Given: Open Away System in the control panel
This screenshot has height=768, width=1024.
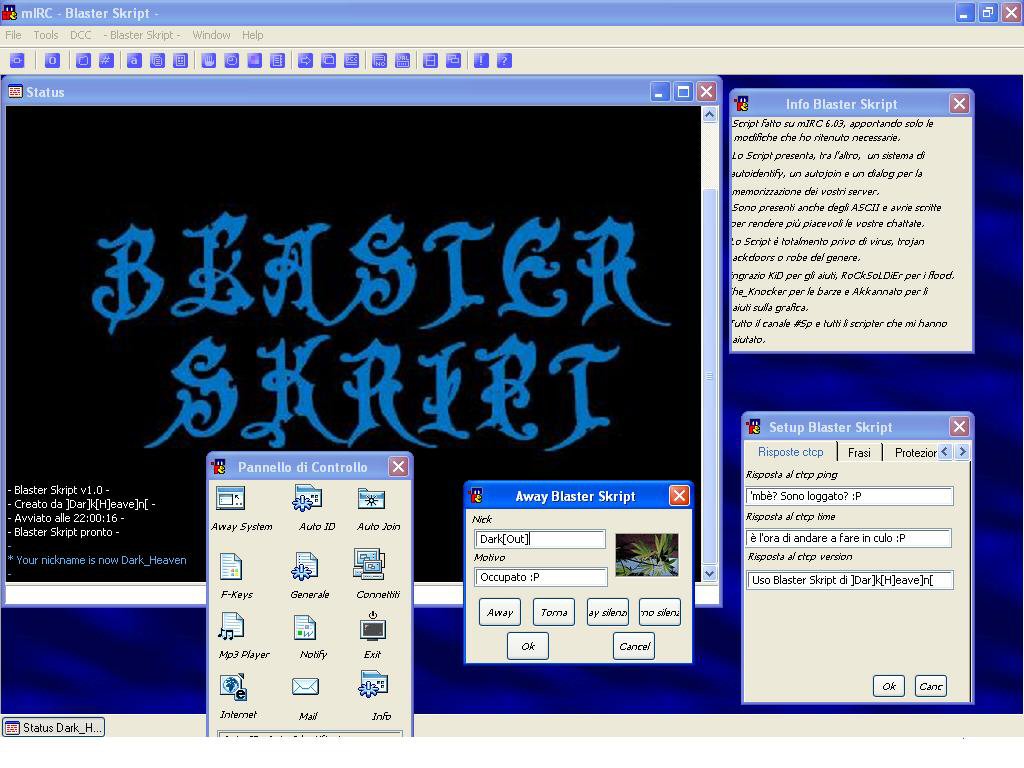Looking at the screenshot, I should [231, 499].
